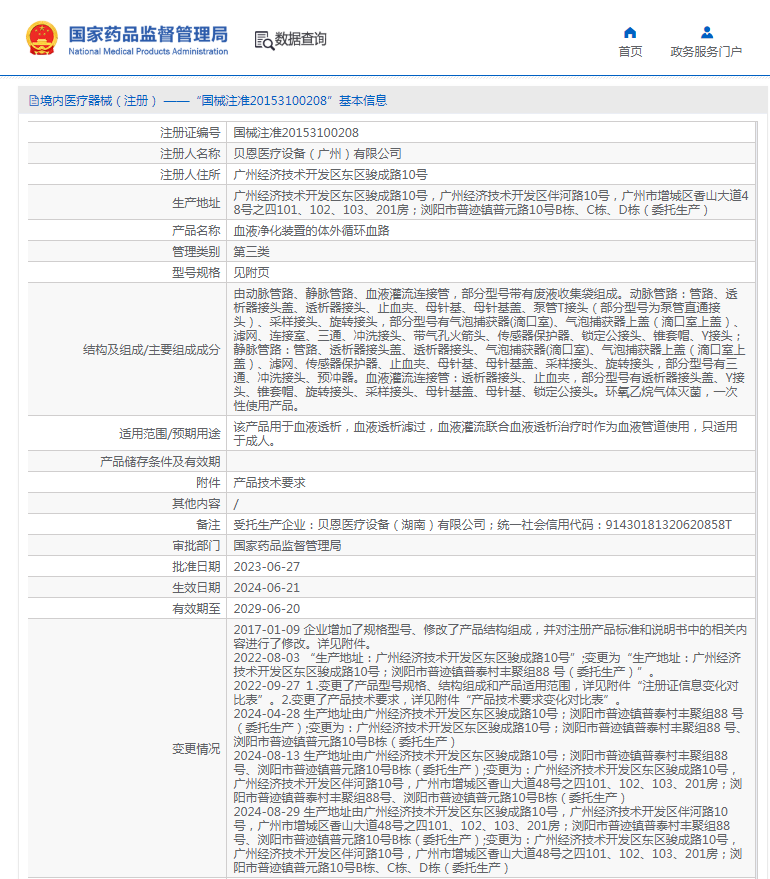Click the 其他内容 label

pos(196,504)
